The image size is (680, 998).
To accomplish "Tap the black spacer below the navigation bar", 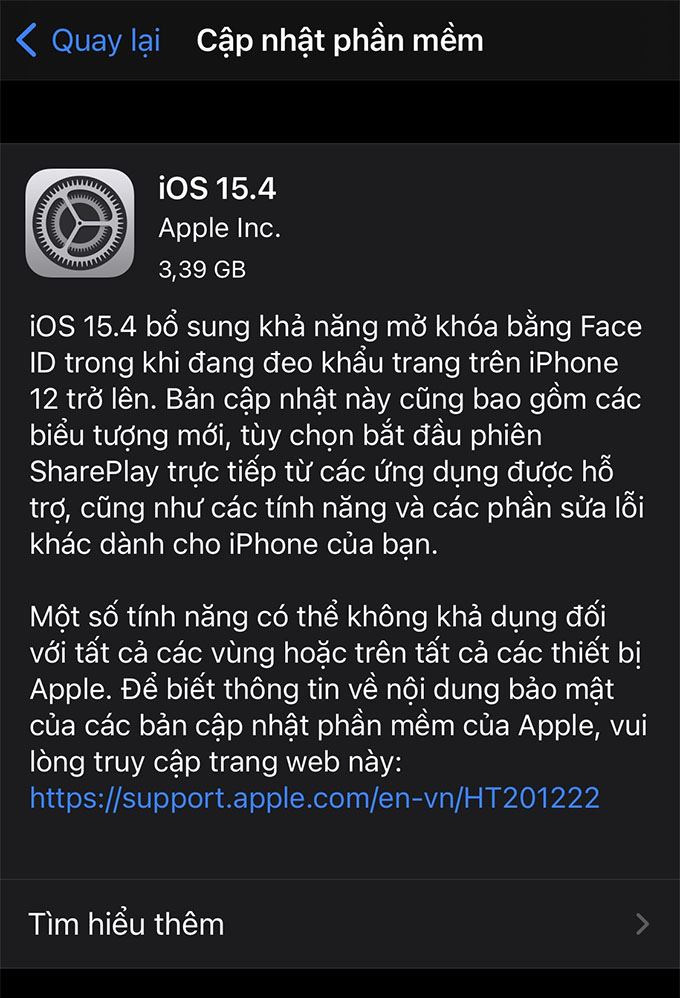I will 340,112.
